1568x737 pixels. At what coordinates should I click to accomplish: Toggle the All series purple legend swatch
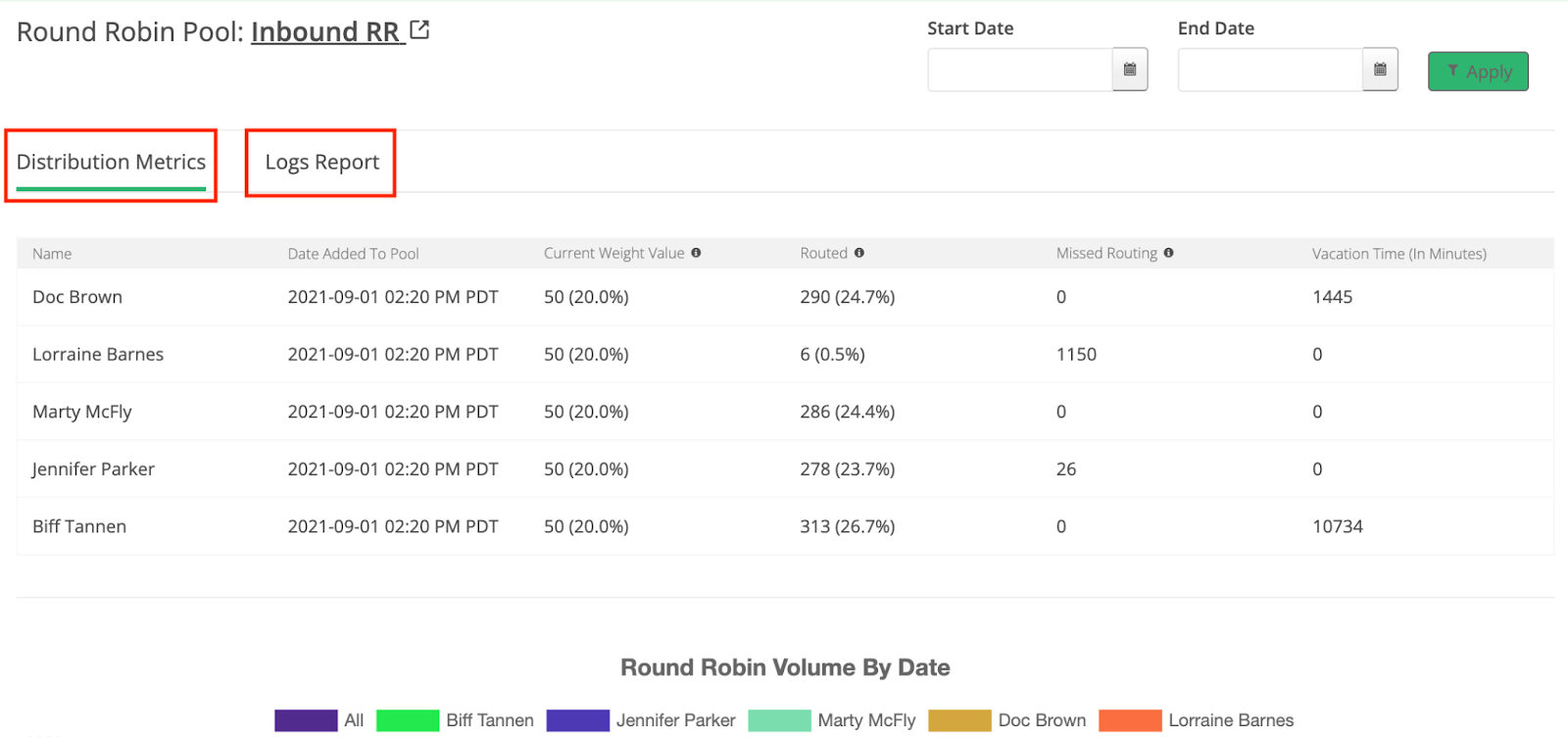pos(306,720)
